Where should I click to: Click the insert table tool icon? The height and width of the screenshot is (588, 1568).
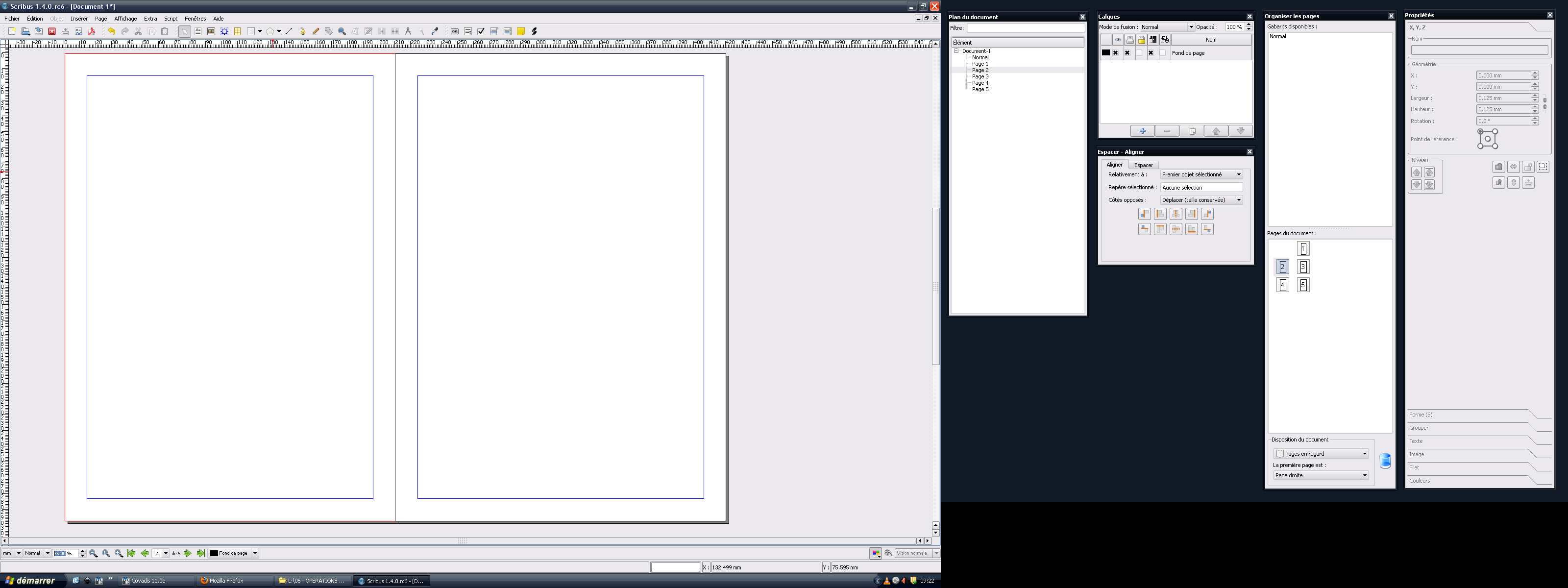click(x=237, y=32)
